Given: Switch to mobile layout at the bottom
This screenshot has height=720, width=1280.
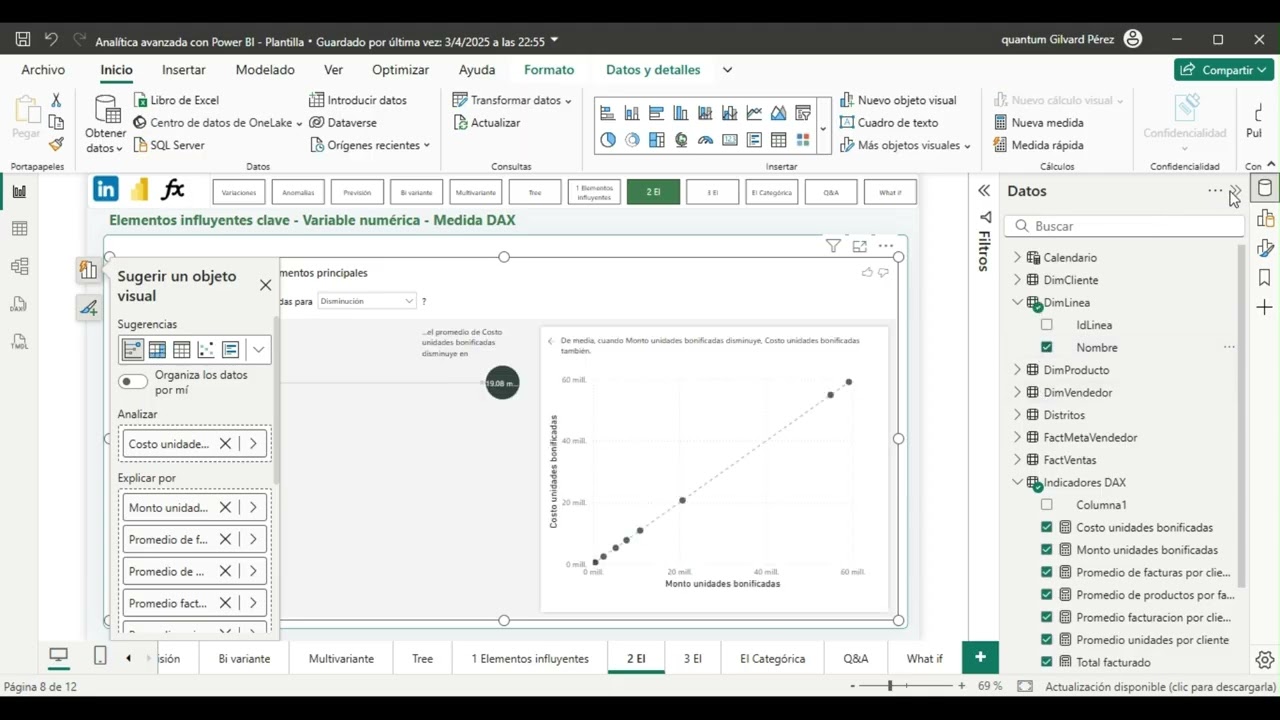Looking at the screenshot, I should point(100,656).
